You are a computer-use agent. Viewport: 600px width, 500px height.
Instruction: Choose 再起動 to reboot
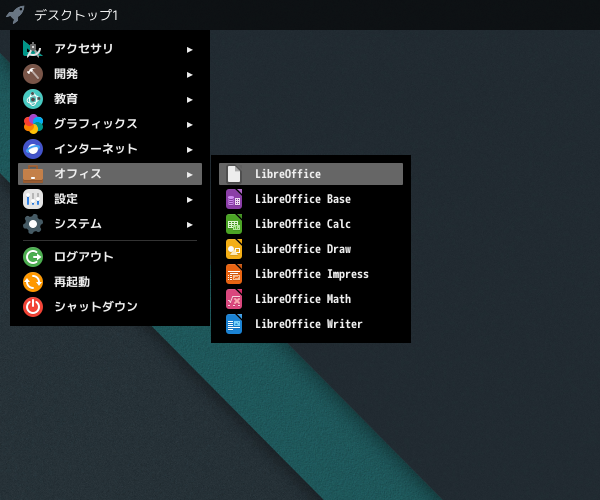(x=110, y=282)
